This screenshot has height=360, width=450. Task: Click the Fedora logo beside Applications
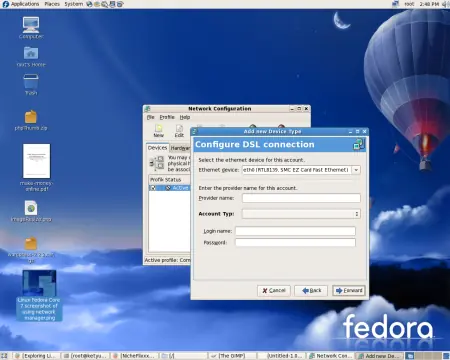[x=6, y=4]
